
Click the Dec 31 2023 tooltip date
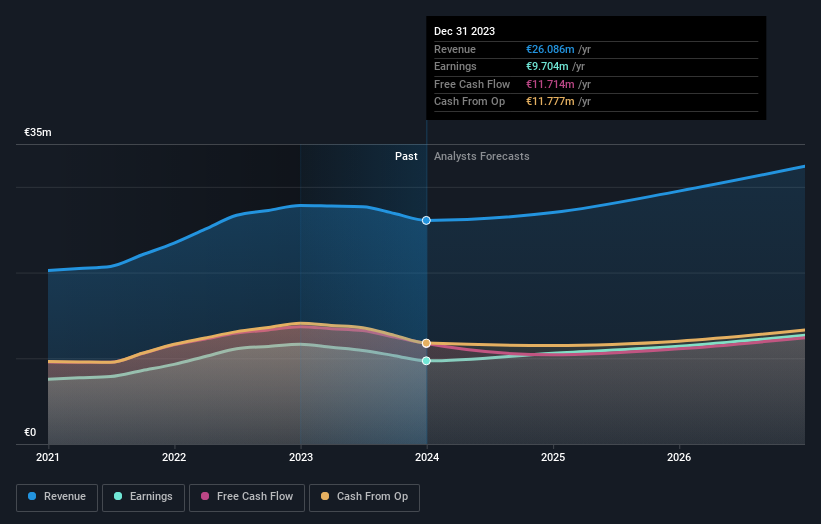pos(464,31)
